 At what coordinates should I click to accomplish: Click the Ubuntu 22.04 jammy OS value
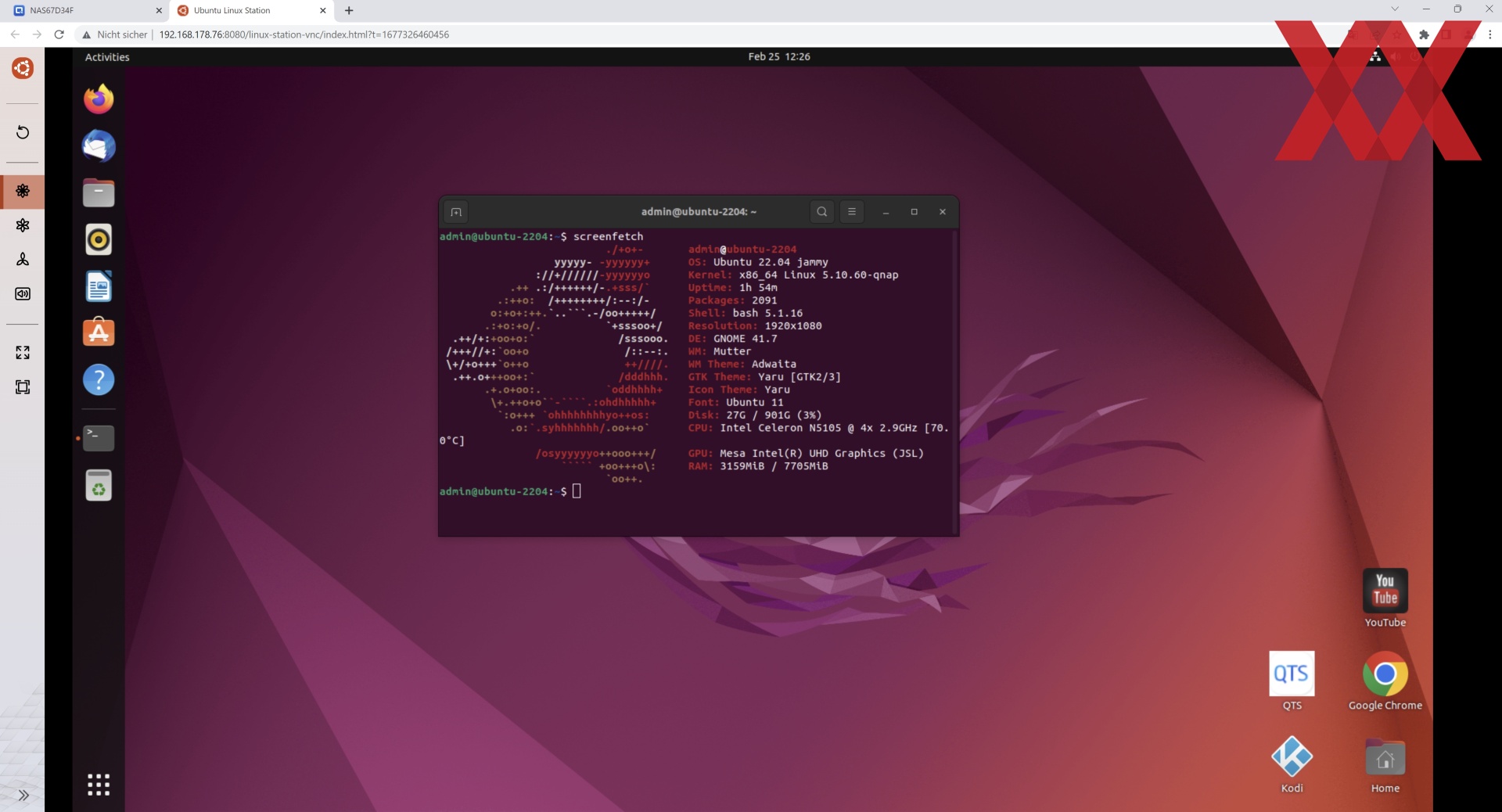[771, 262]
